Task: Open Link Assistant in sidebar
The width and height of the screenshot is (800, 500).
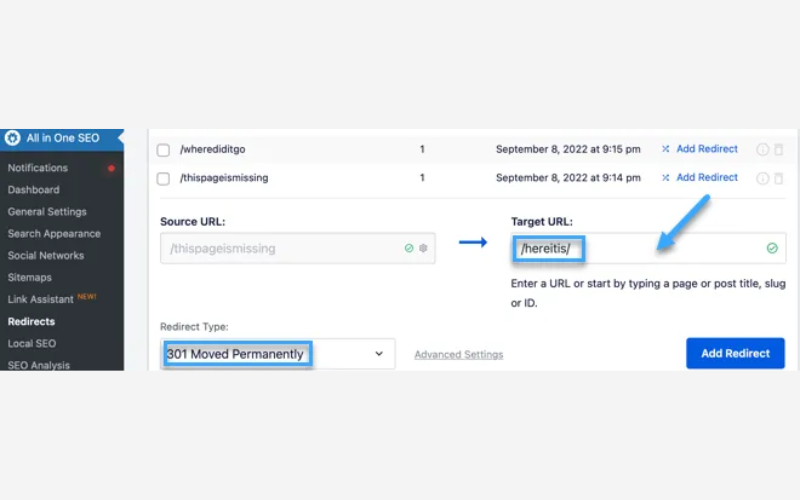Action: pos(40,299)
